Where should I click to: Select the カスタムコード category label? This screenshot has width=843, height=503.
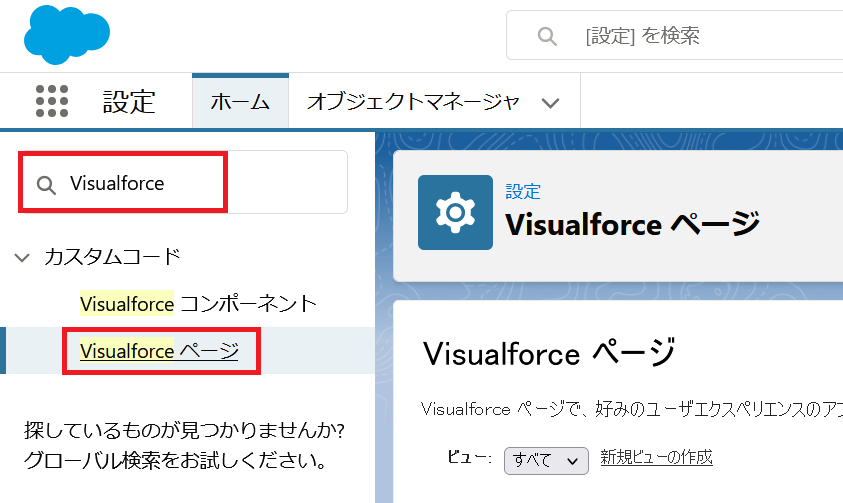pos(112,257)
